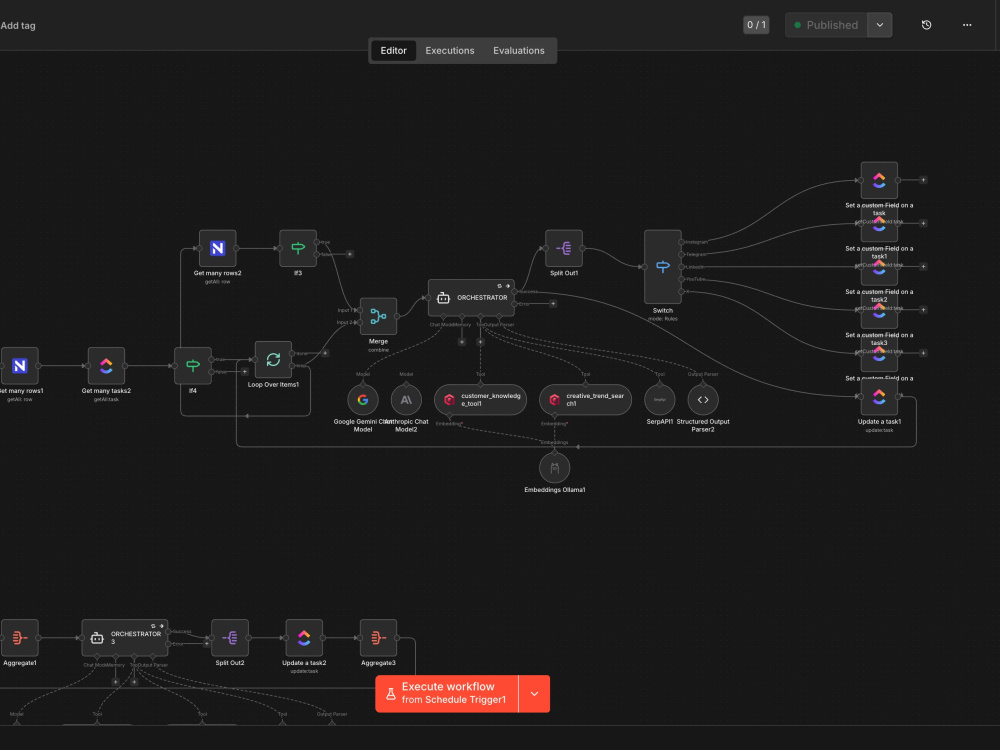Add node after ORCHESTRATOR Error output
The image size is (1000, 750).
(x=553, y=304)
